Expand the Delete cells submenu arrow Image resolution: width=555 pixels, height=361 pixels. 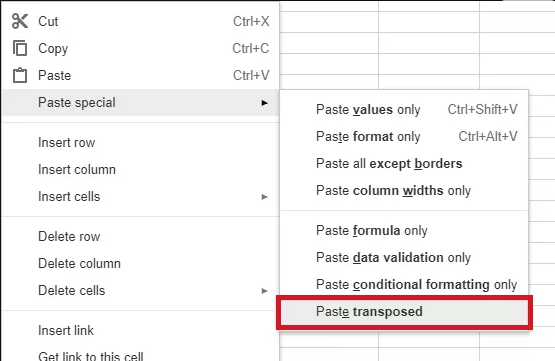coord(264,291)
